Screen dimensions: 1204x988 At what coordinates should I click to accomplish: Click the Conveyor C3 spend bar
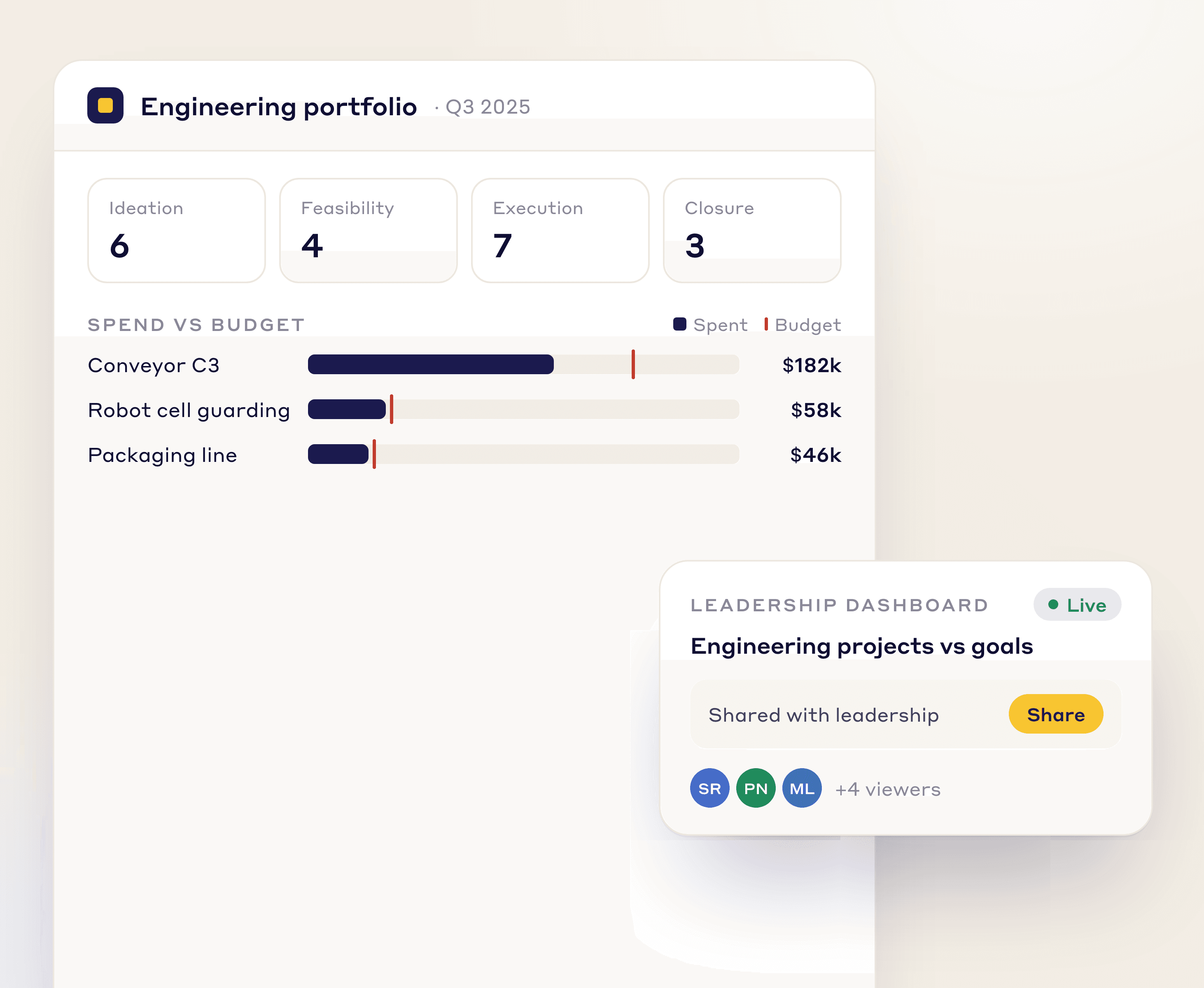430,364
